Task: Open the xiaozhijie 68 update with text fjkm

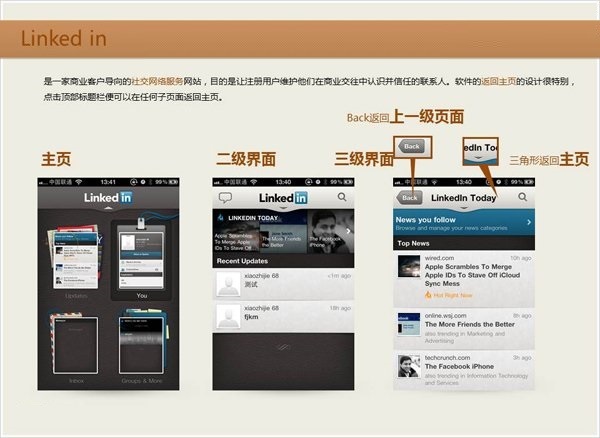Action: point(283,316)
